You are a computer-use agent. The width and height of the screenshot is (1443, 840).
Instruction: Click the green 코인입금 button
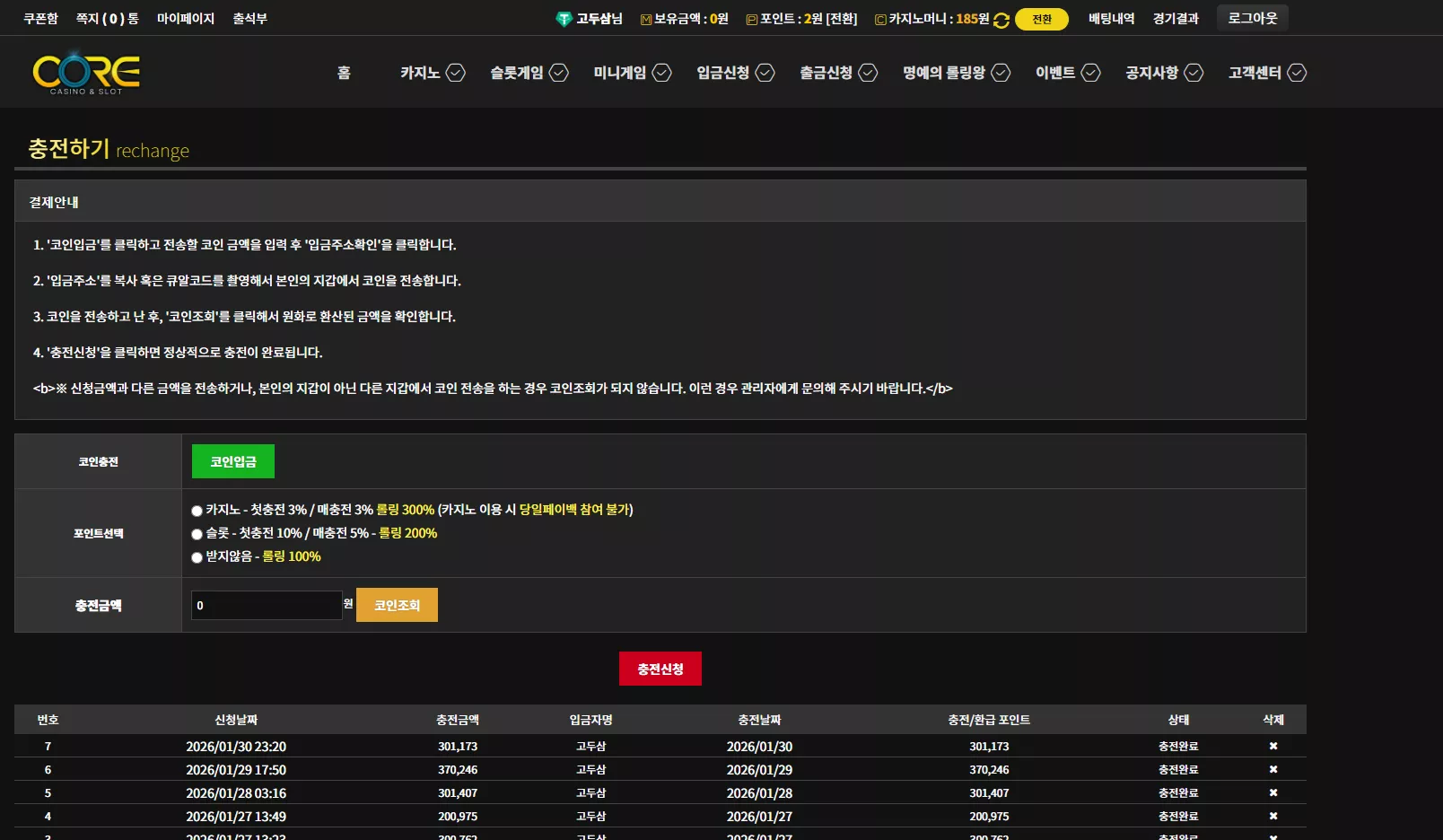click(x=233, y=461)
